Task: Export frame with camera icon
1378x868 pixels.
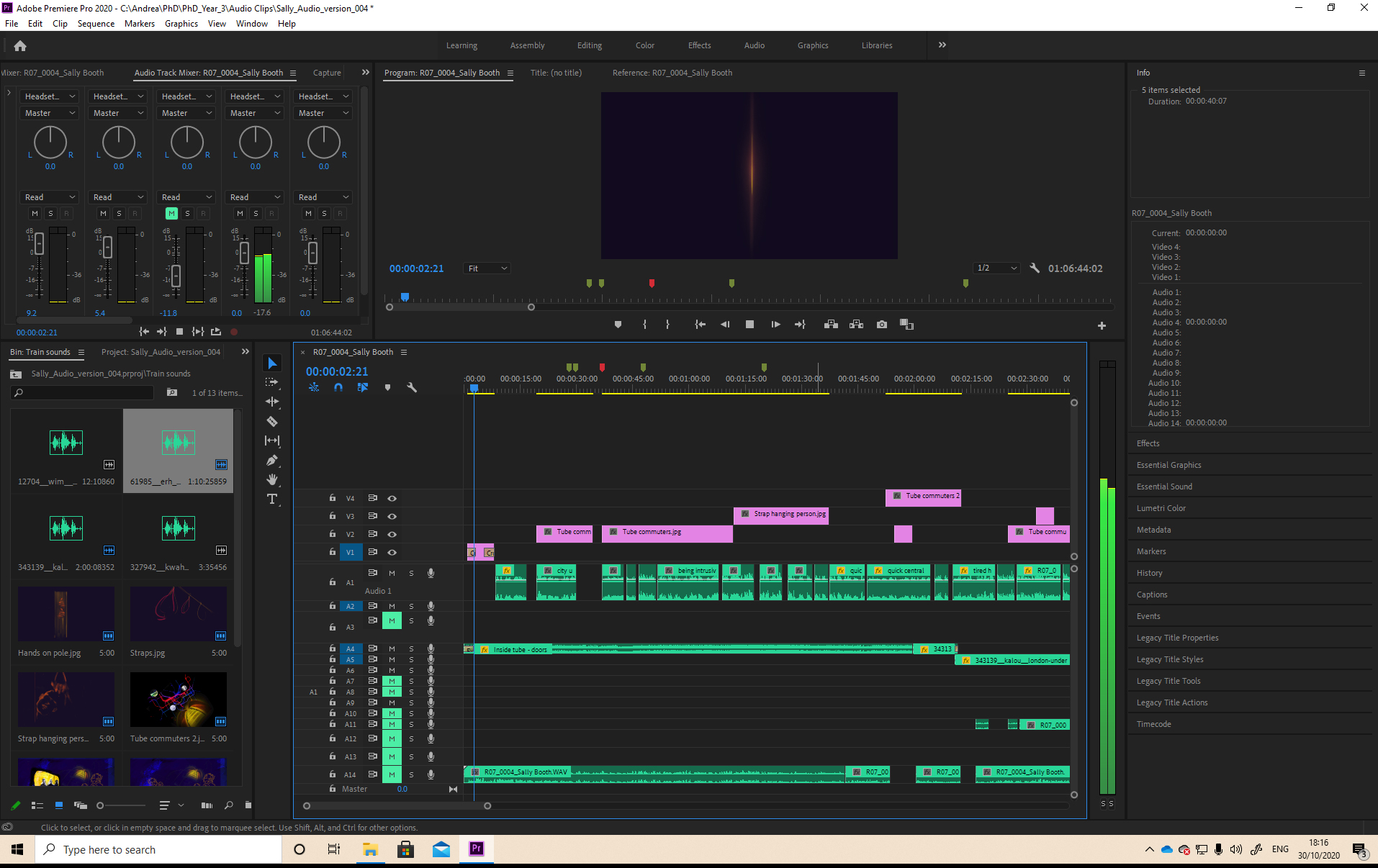Action: tap(882, 325)
